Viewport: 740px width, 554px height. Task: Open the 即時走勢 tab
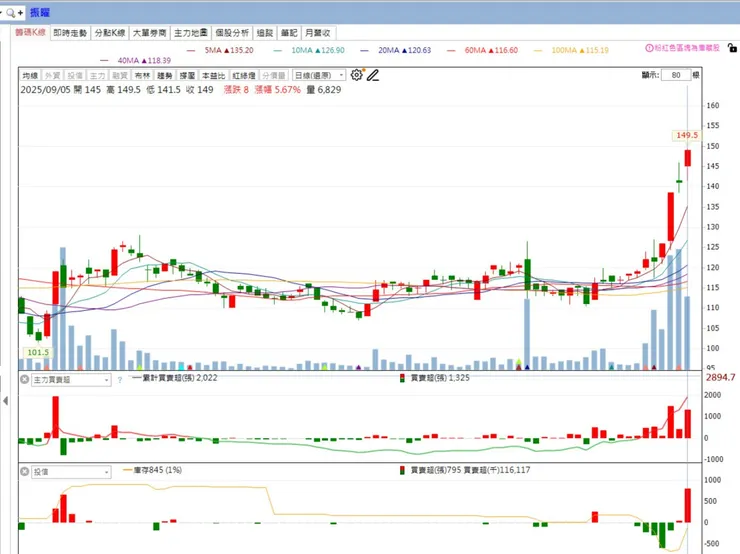tap(70, 33)
